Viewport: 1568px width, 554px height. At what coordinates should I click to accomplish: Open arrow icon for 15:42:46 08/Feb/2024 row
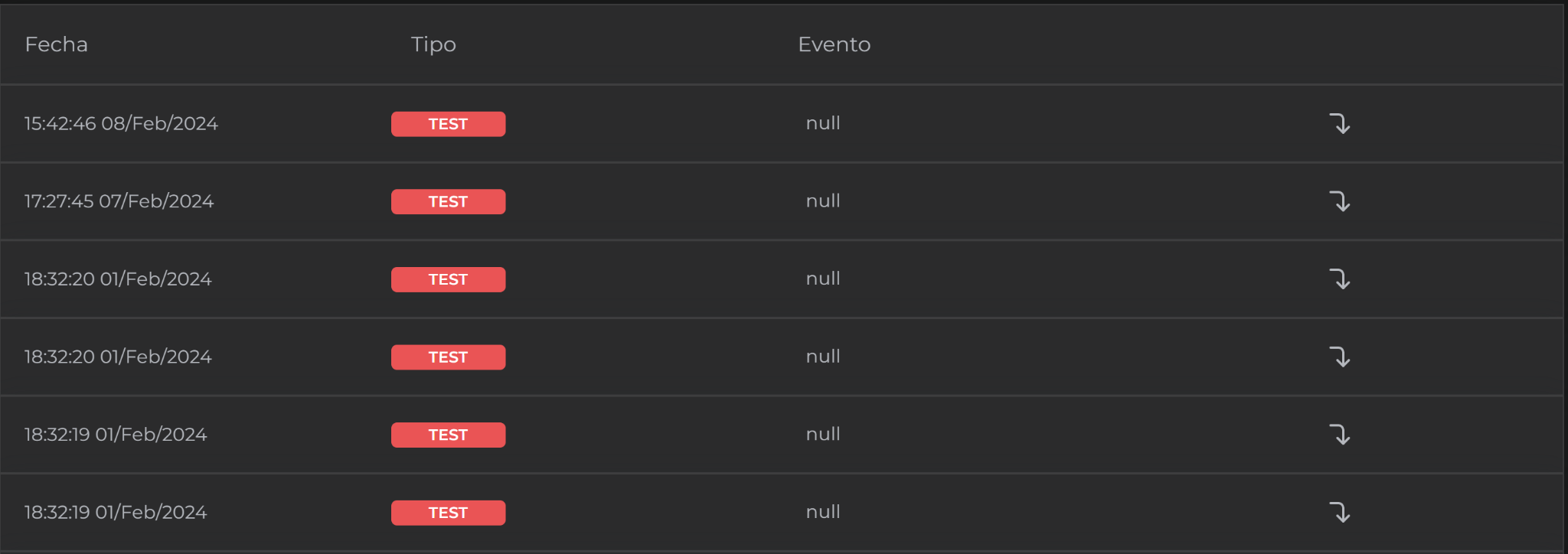pyautogui.click(x=1339, y=124)
